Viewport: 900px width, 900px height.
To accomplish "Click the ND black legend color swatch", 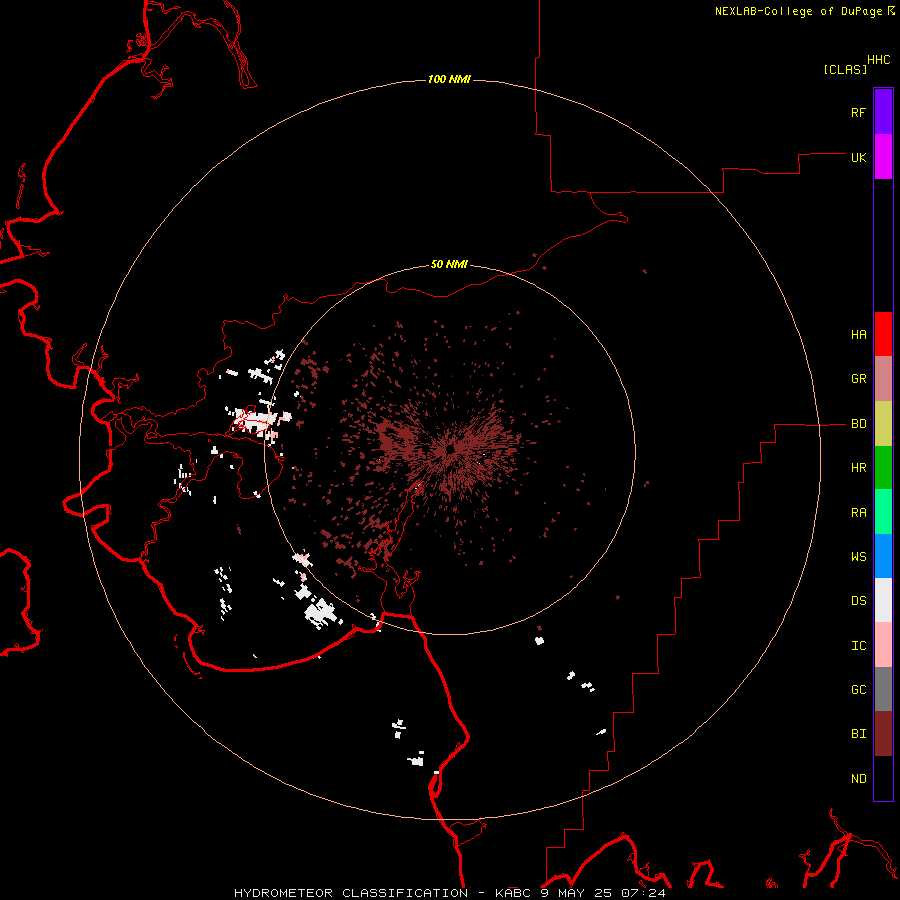I will pyautogui.click(x=883, y=778).
